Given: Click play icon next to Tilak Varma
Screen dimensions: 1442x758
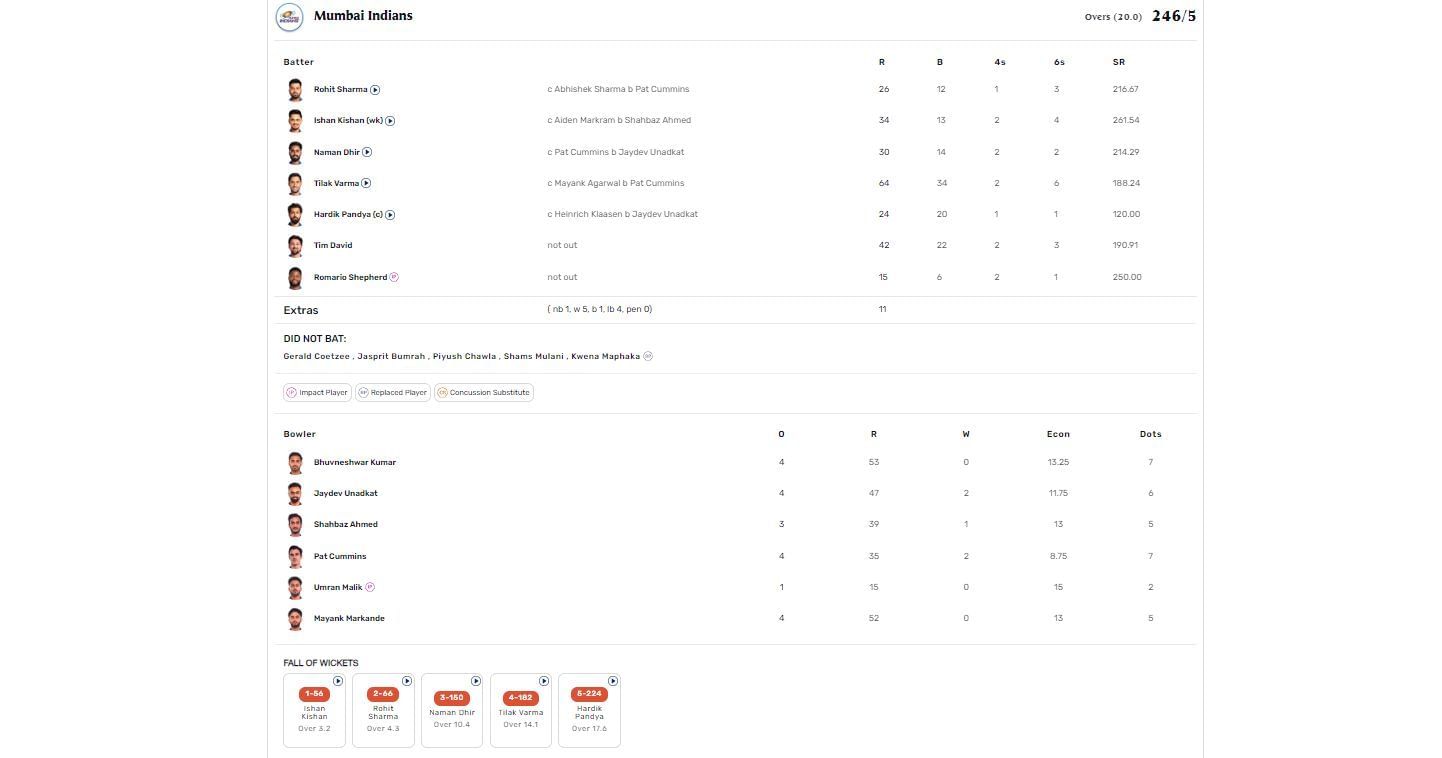Looking at the screenshot, I should click(366, 183).
